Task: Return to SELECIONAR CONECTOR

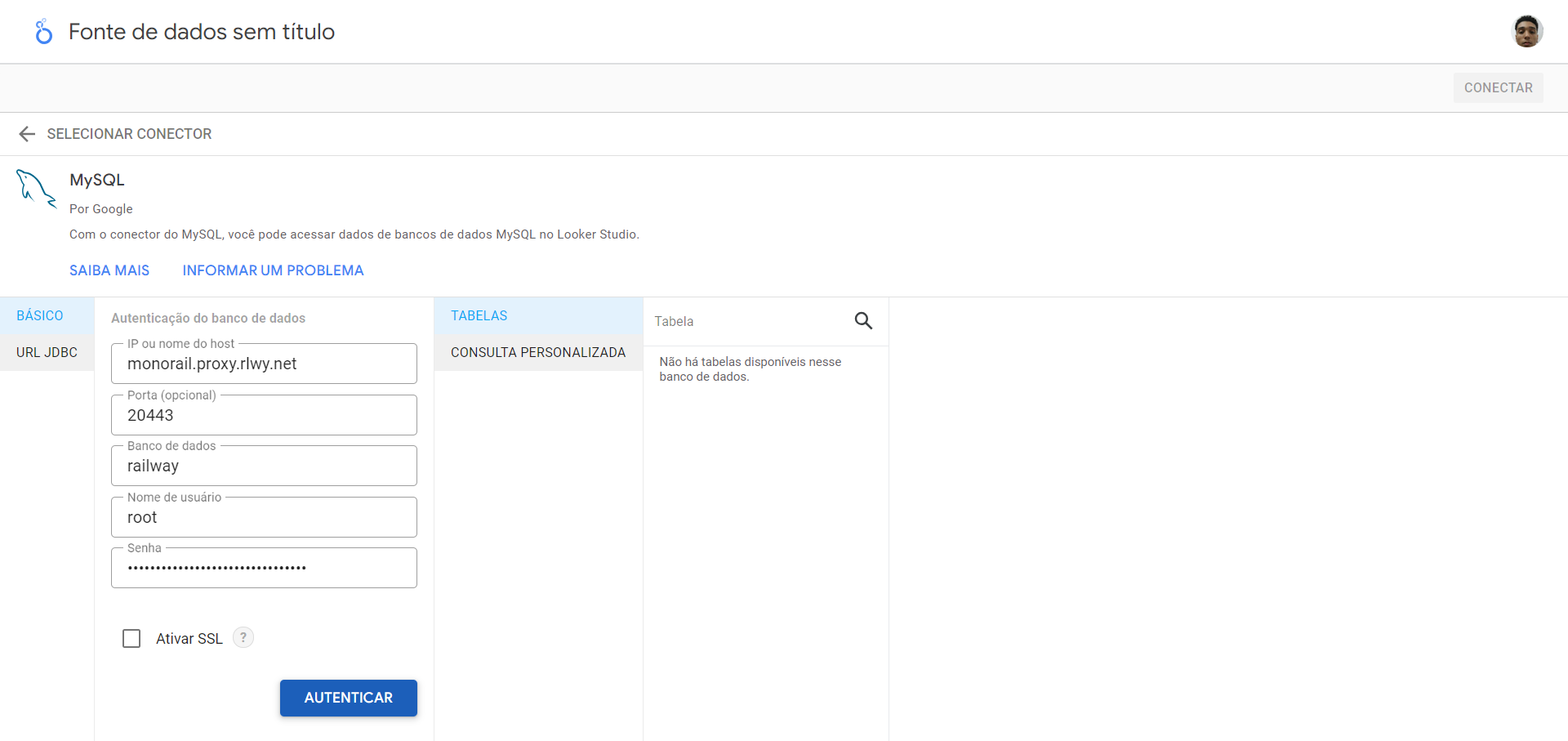Action: coord(129,134)
